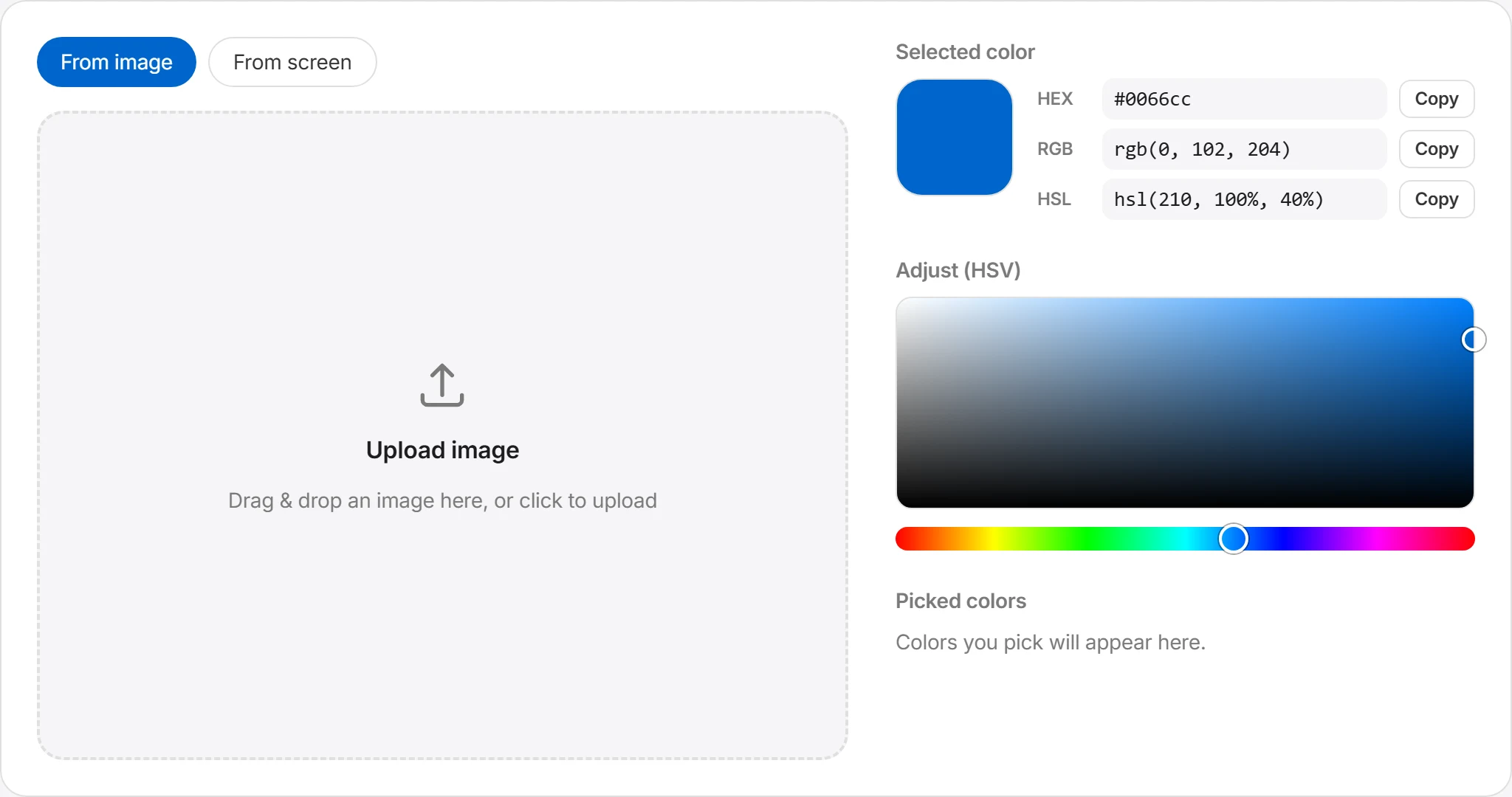
Task: Copy the HEX color value
Action: pyautogui.click(x=1436, y=99)
